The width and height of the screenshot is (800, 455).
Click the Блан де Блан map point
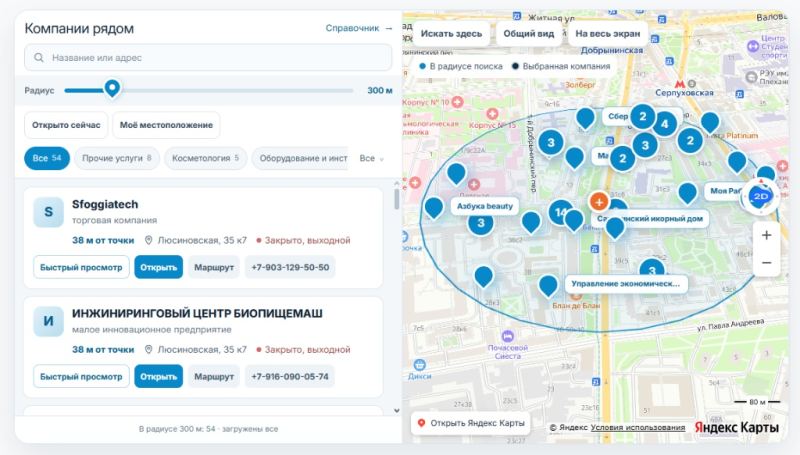pos(576,296)
